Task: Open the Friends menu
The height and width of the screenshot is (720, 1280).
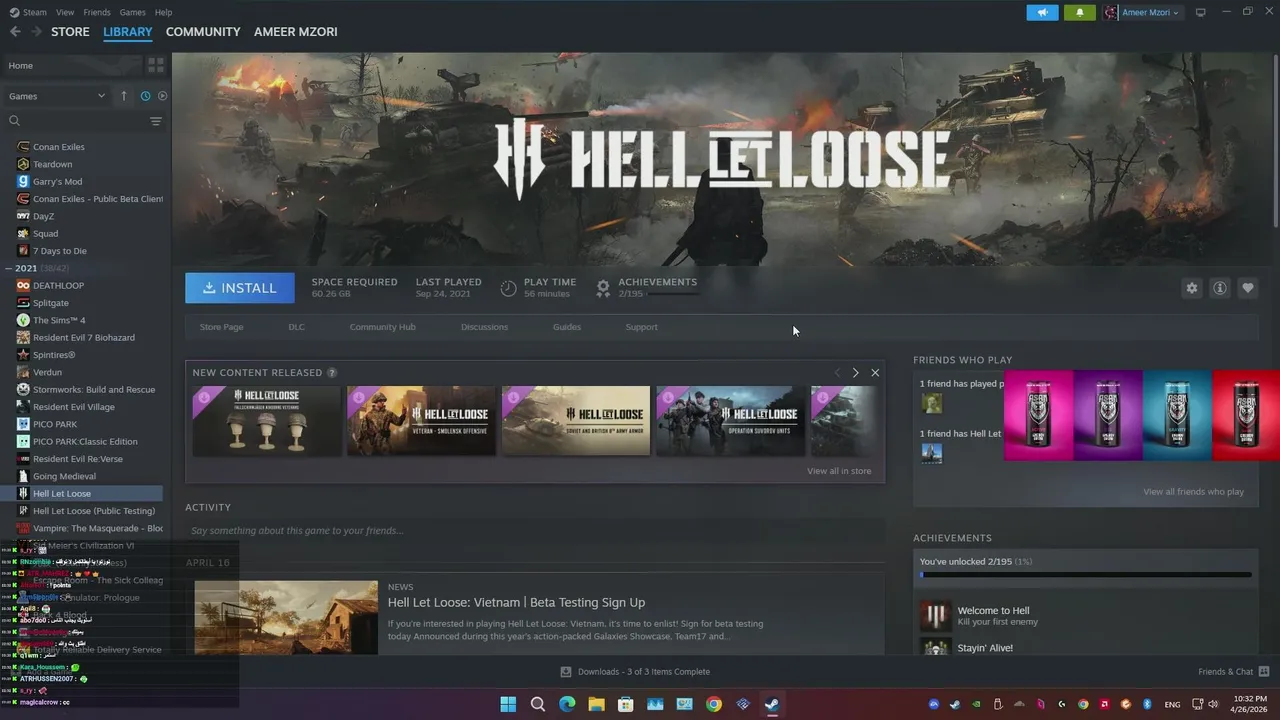Action: (97, 12)
